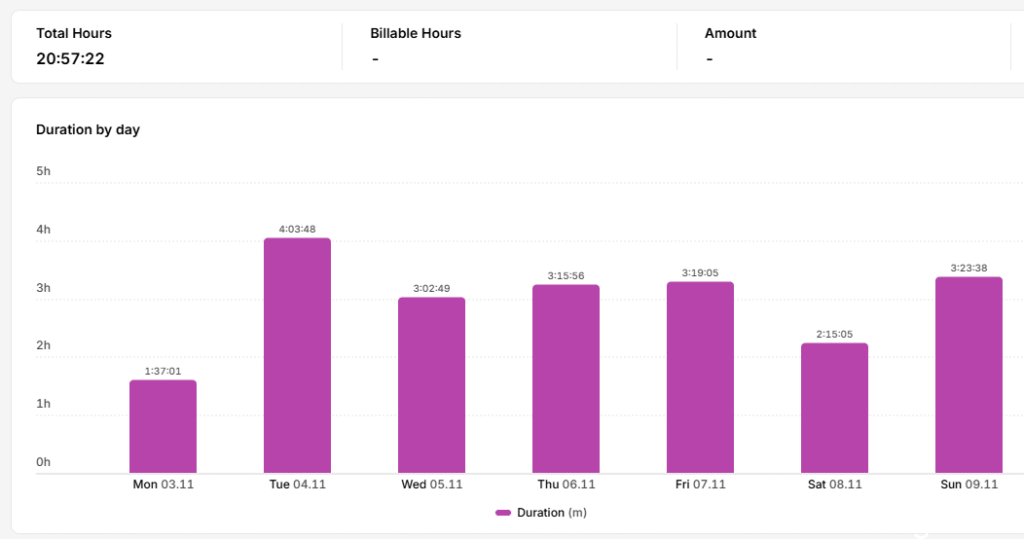
Task: Click the 1h y-axis label
Action: click(x=43, y=403)
